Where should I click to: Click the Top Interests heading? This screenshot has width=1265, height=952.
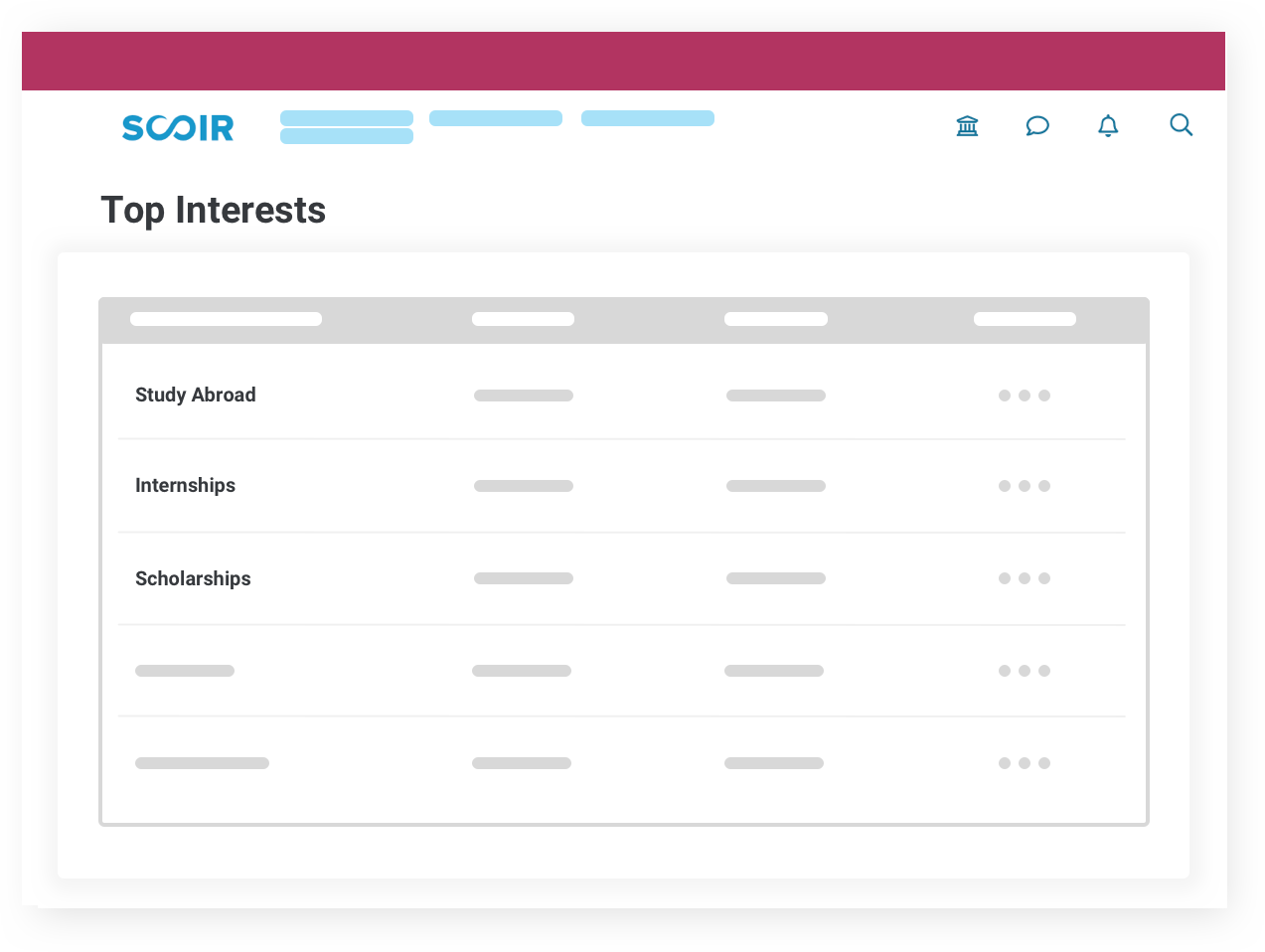213,210
